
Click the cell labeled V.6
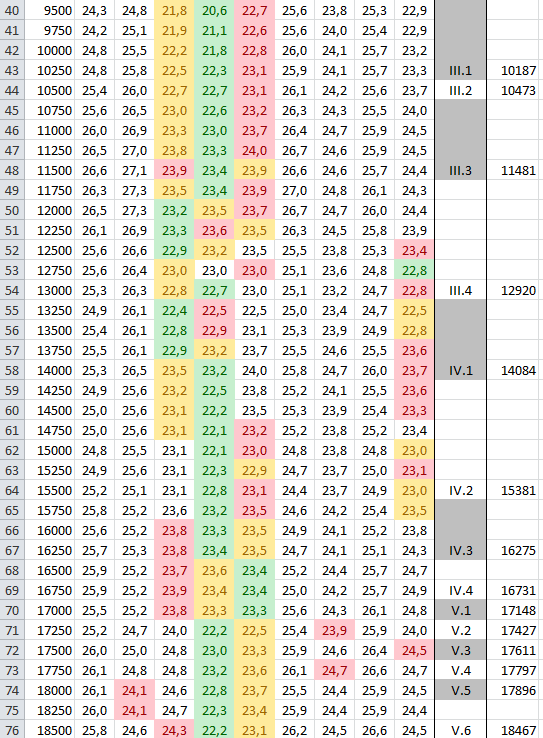pos(460,730)
